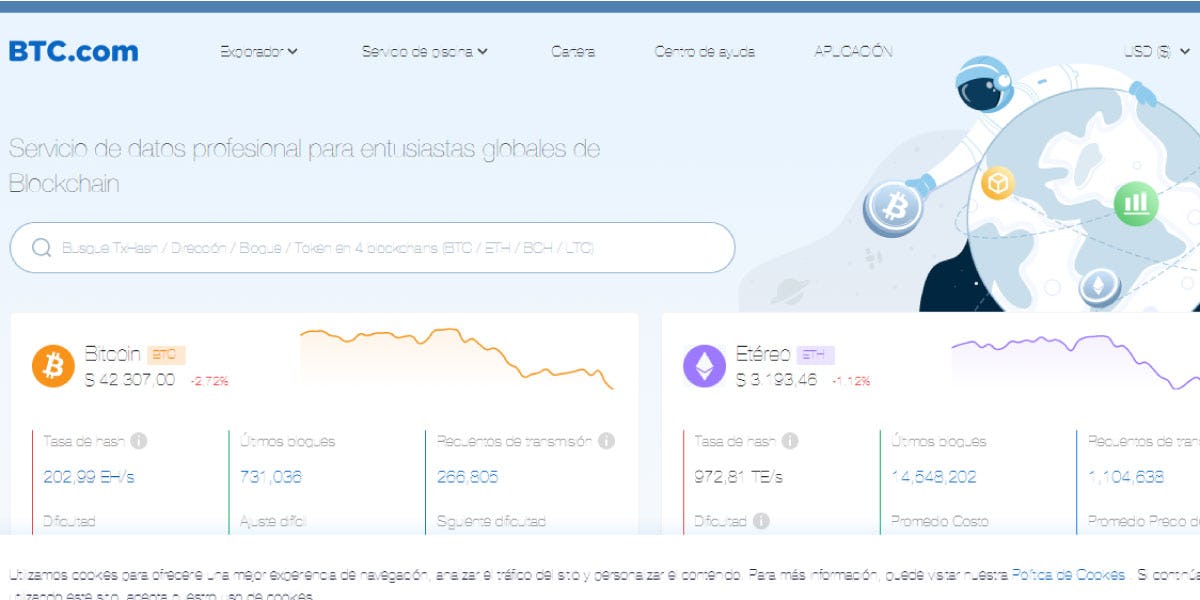This screenshot has height=600, width=1200.
Task: Click the BTC.com logo
Action: [x=73, y=51]
